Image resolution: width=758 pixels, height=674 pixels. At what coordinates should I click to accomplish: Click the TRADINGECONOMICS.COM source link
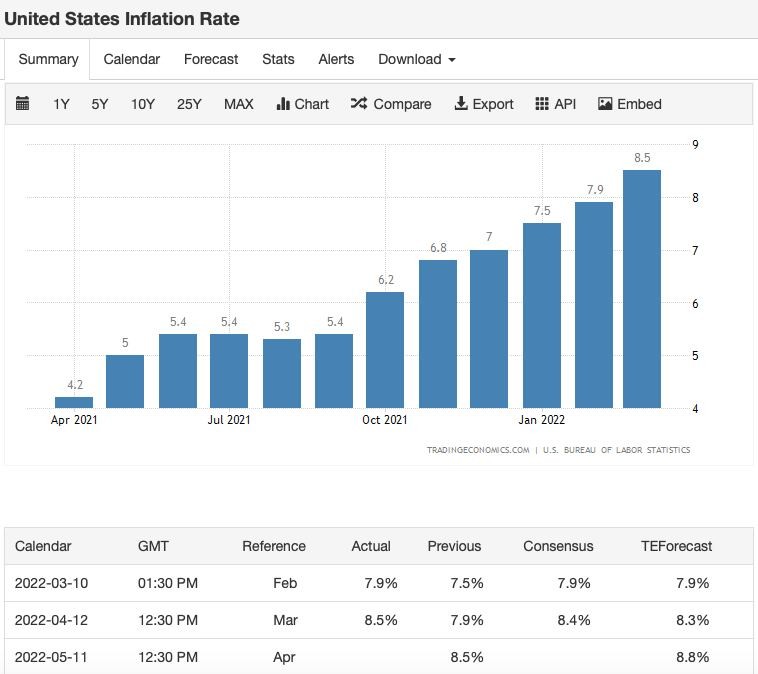[x=478, y=450]
